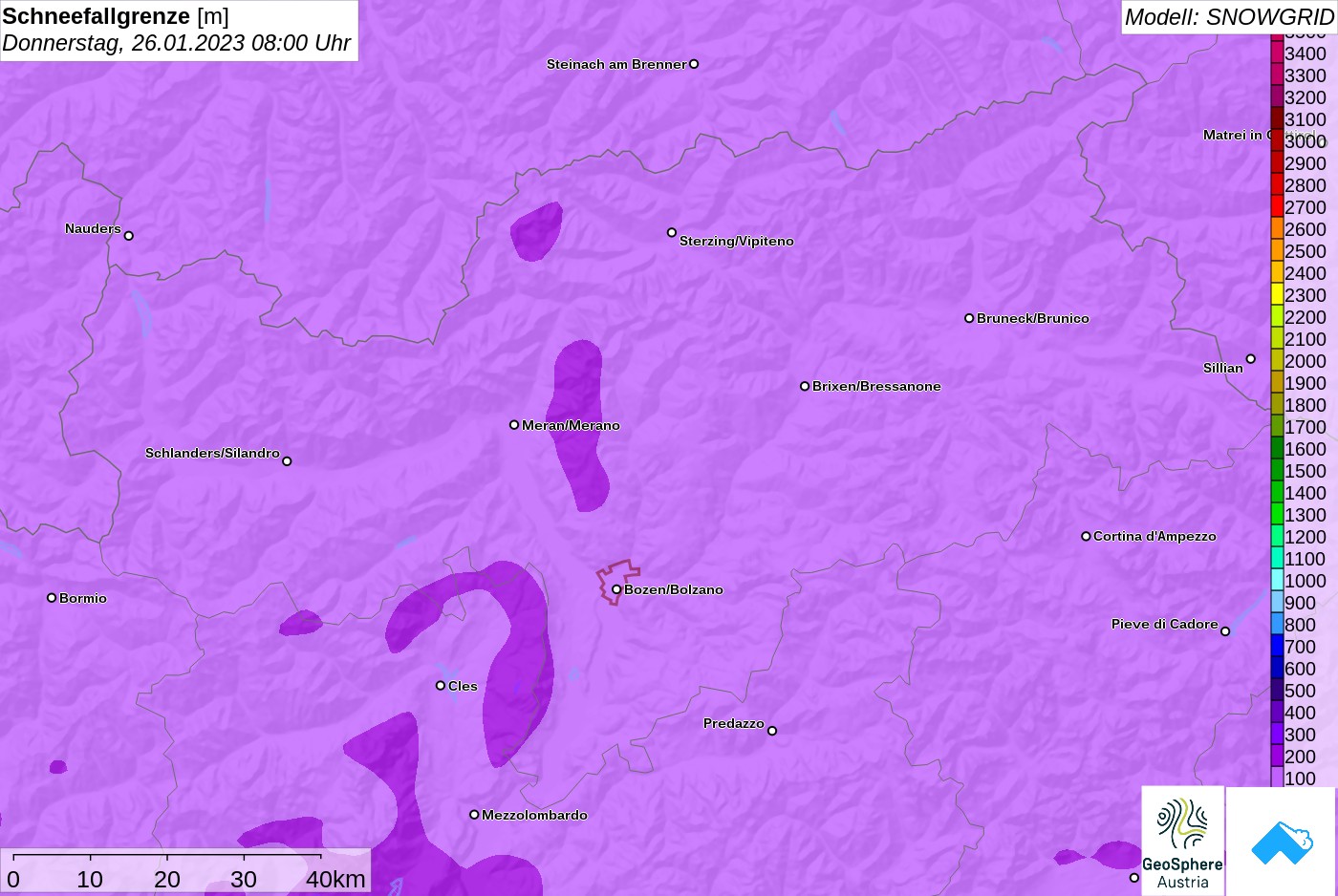Viewport: 1338px width, 896px height.
Task: Click the GeoSphere Austria logo
Action: 1182,841
